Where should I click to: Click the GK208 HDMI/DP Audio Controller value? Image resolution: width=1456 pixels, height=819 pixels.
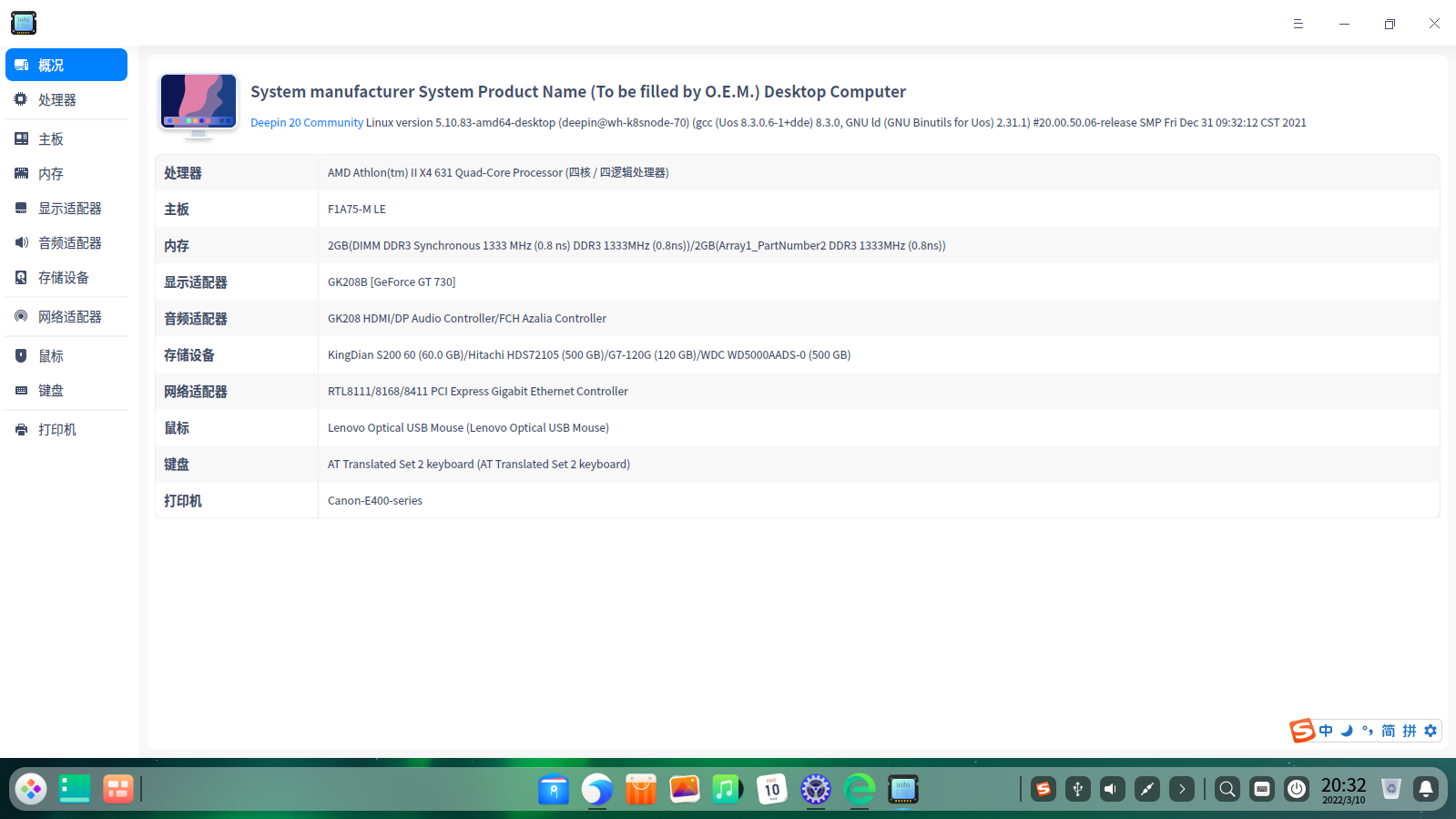467,318
